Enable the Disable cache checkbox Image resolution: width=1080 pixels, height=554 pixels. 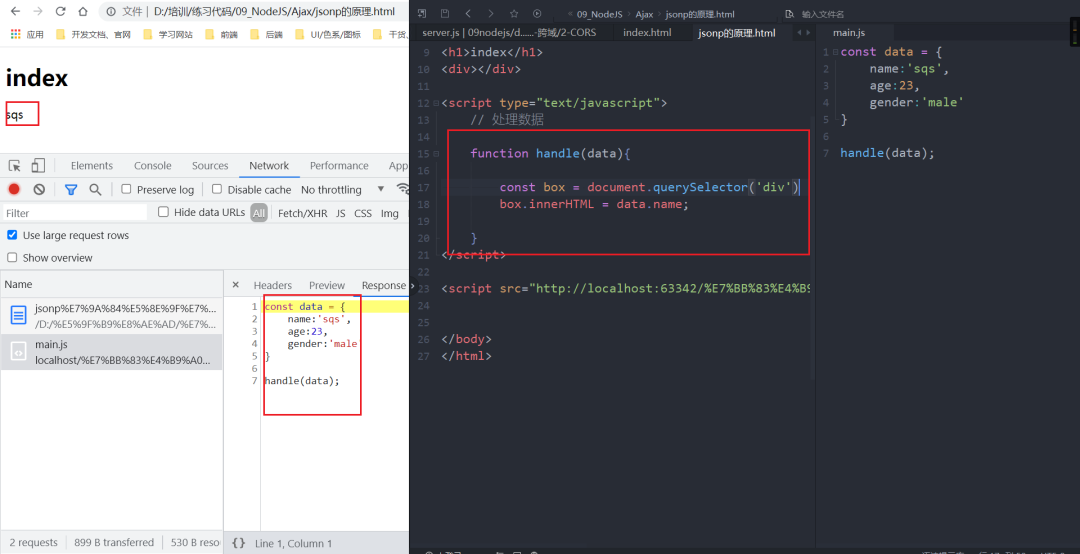217,189
